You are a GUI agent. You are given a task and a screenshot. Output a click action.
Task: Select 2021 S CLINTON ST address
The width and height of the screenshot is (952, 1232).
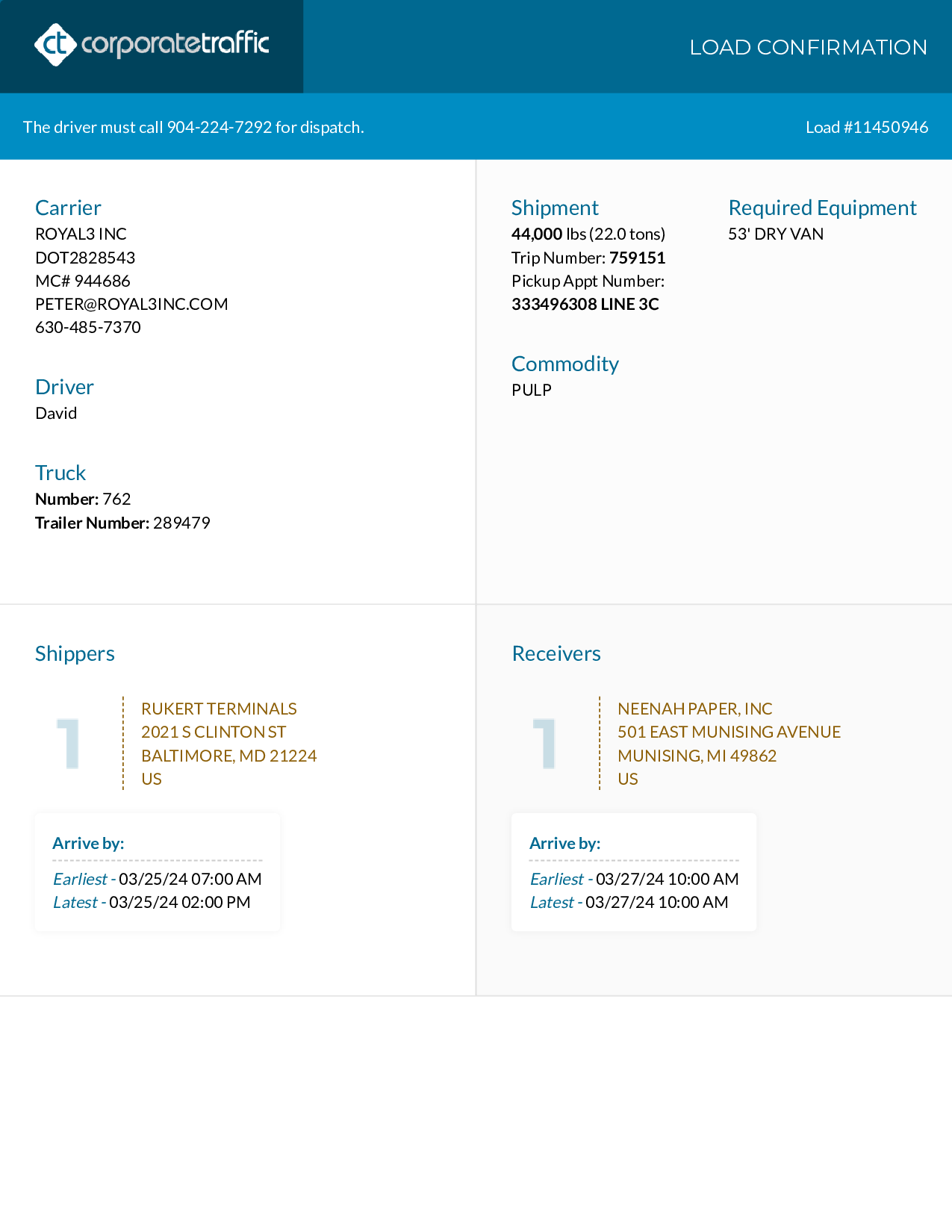[x=214, y=732]
